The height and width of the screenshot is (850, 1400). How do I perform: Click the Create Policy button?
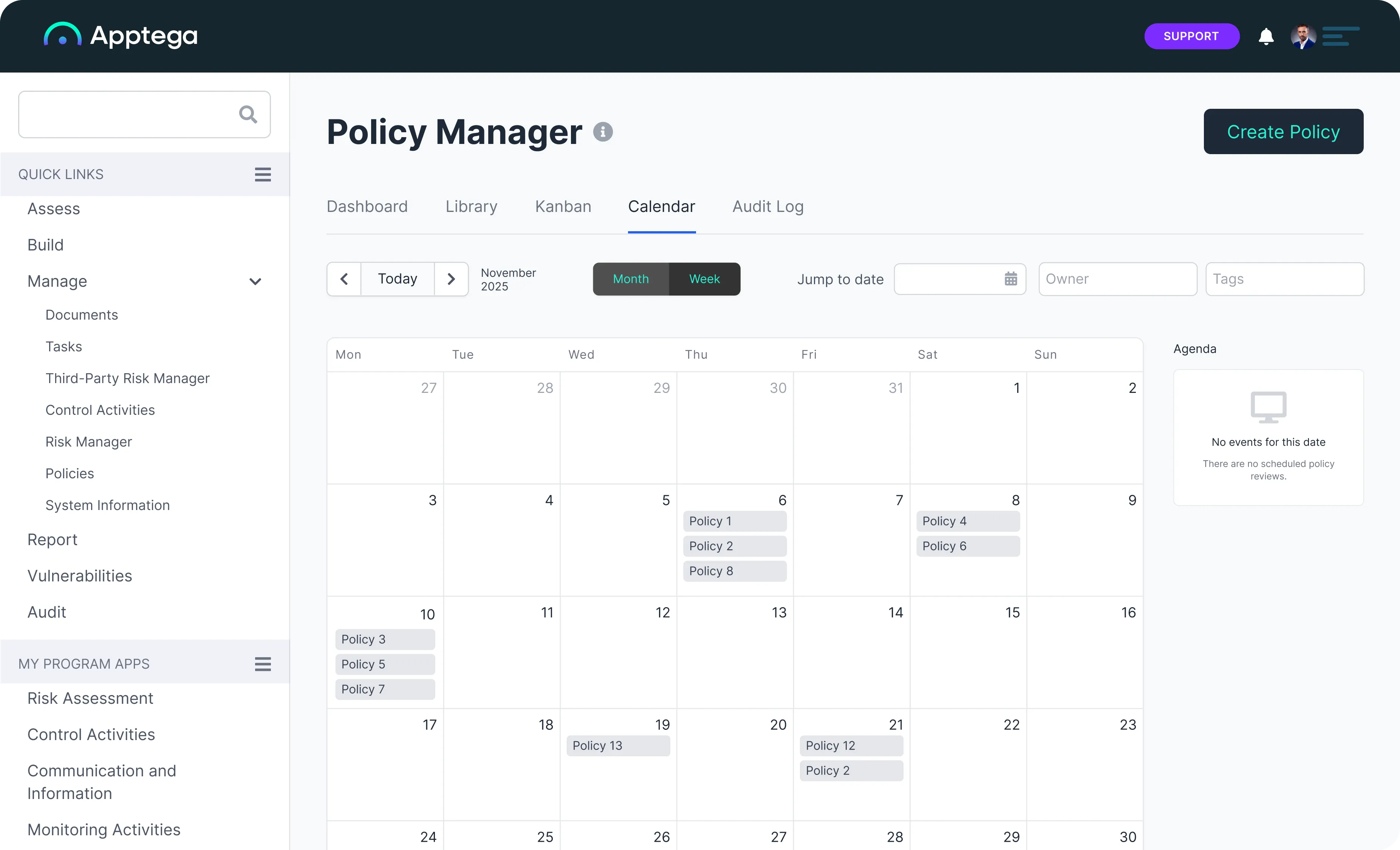click(x=1283, y=131)
